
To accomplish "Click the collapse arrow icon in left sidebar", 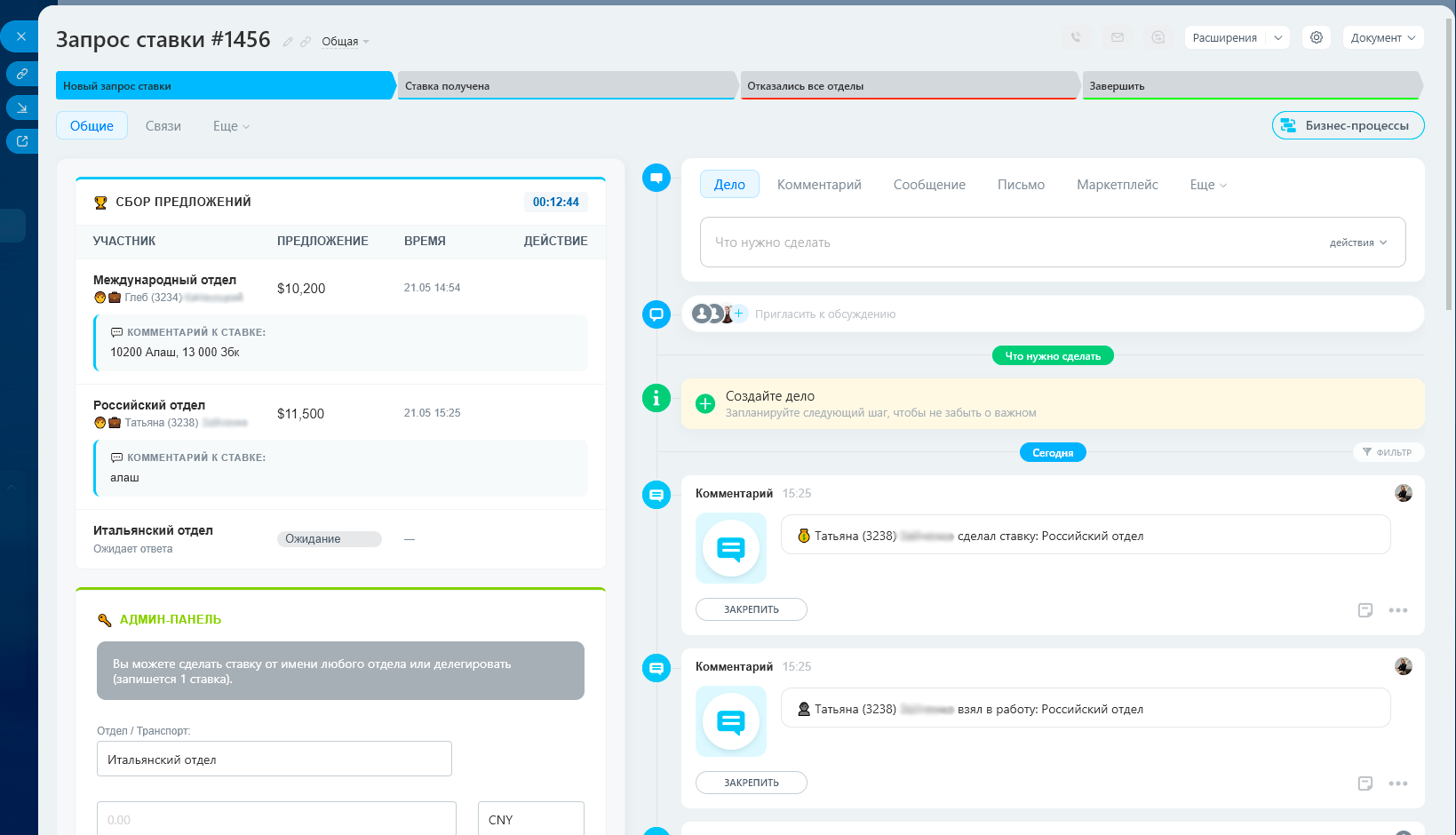I will coord(22,107).
